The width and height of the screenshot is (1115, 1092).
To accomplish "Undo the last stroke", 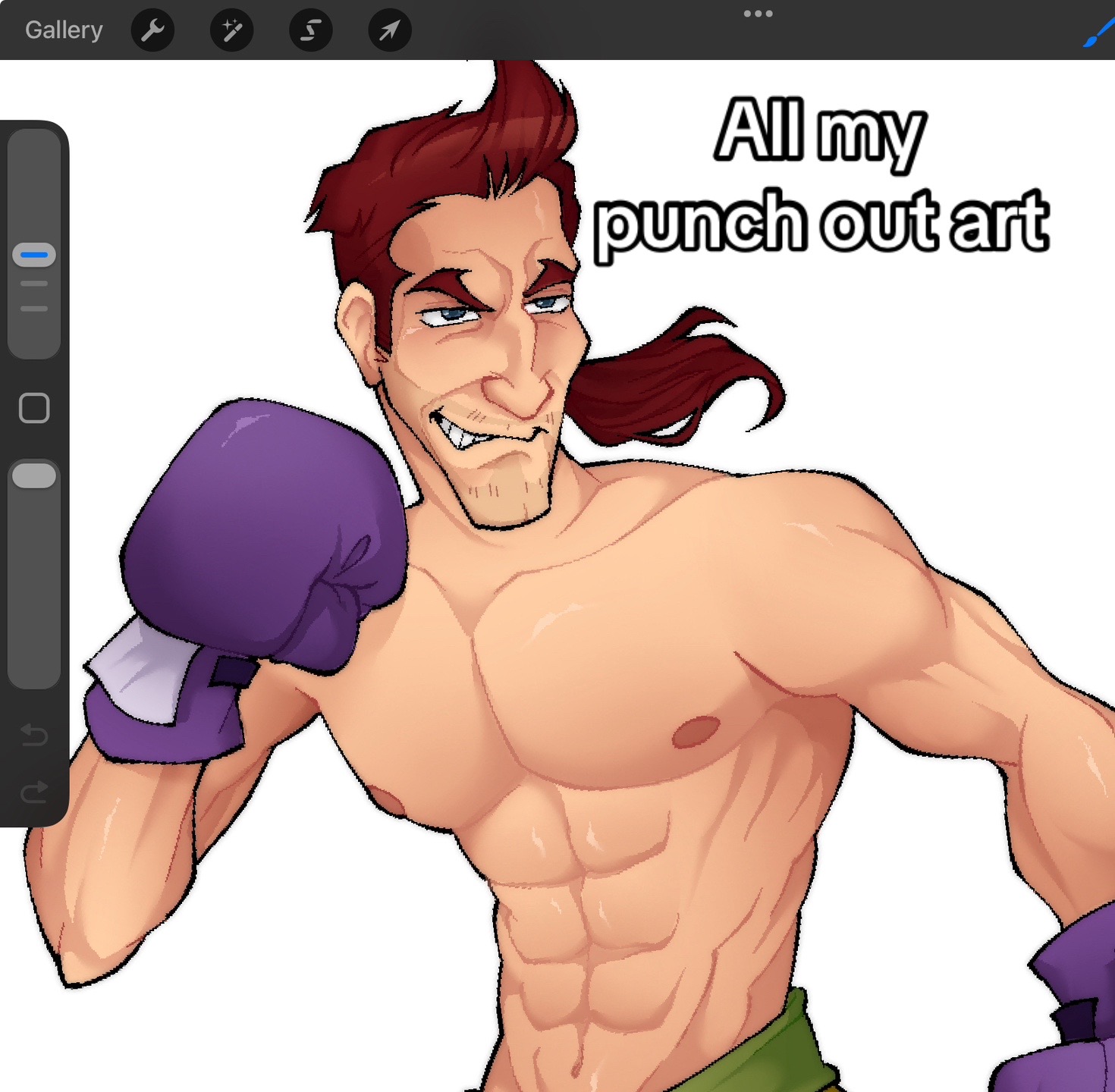I will pyautogui.click(x=34, y=735).
